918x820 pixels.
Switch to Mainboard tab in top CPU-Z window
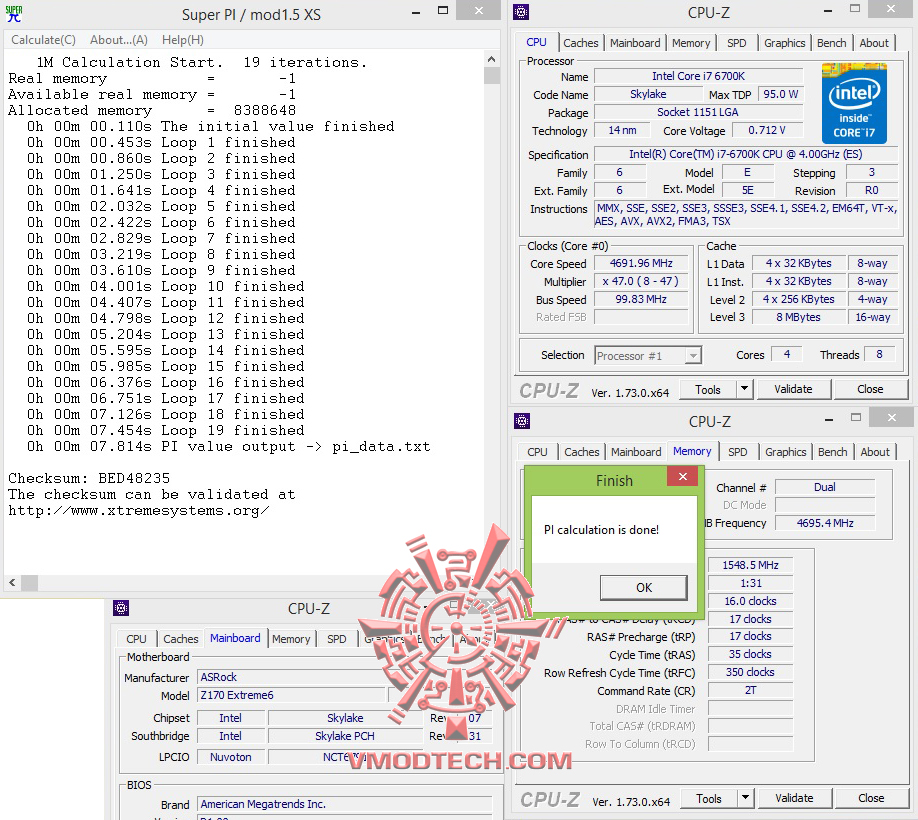click(635, 43)
